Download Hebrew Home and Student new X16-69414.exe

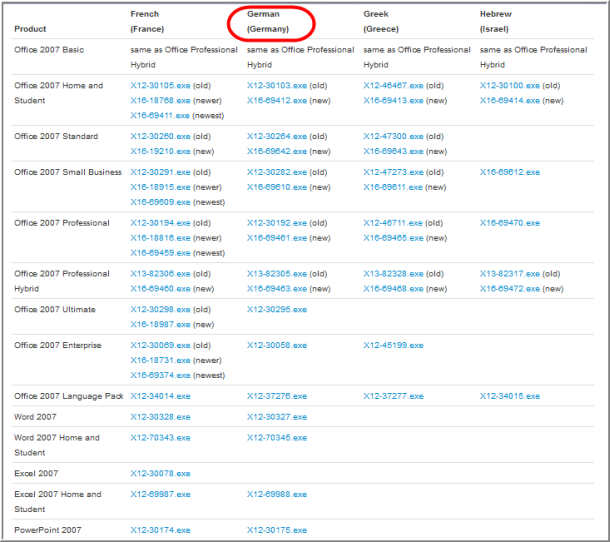pyautogui.click(x=510, y=100)
